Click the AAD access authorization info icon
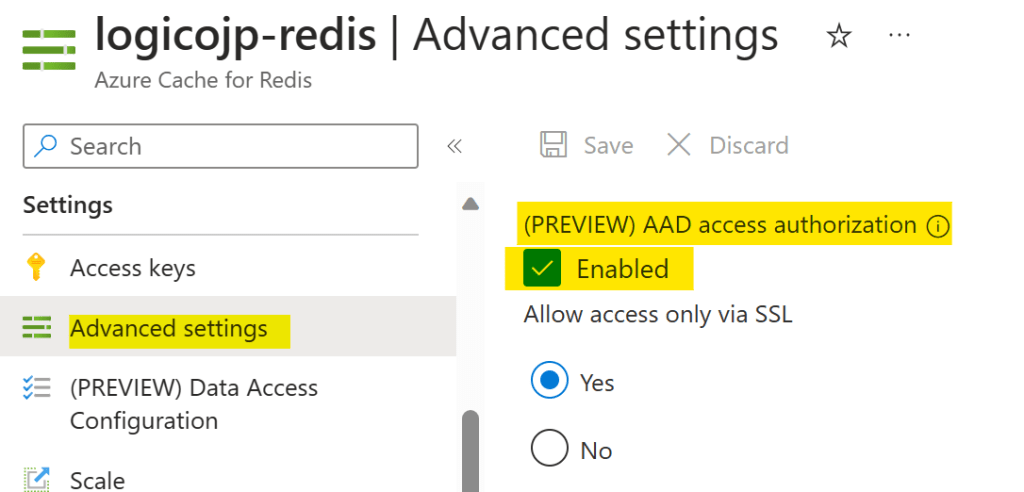Image resolution: width=1024 pixels, height=492 pixels. click(x=937, y=226)
